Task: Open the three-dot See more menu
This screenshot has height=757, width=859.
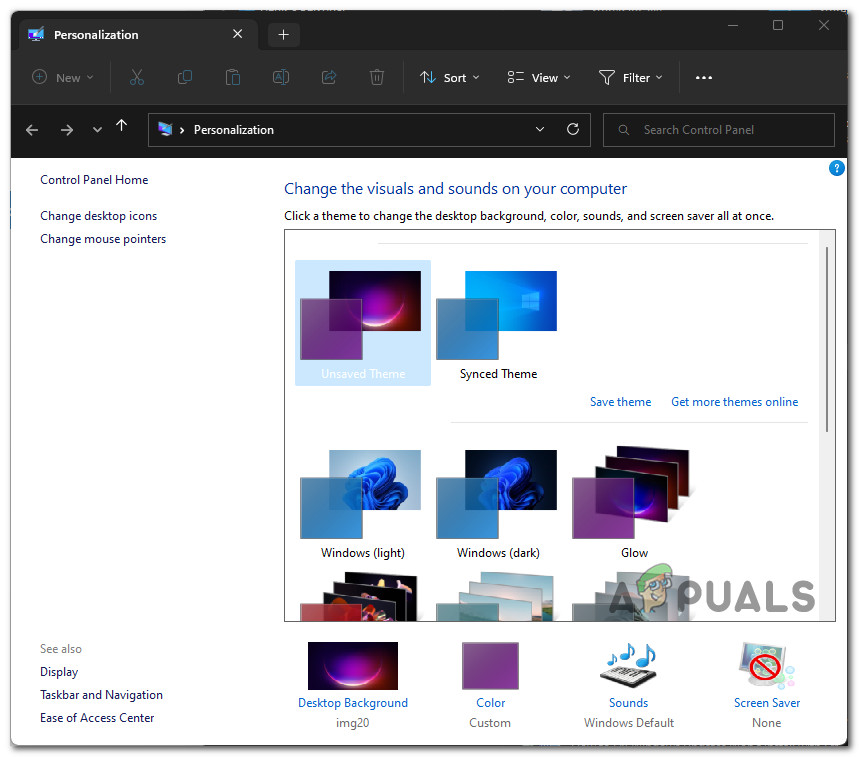Action: 703,78
